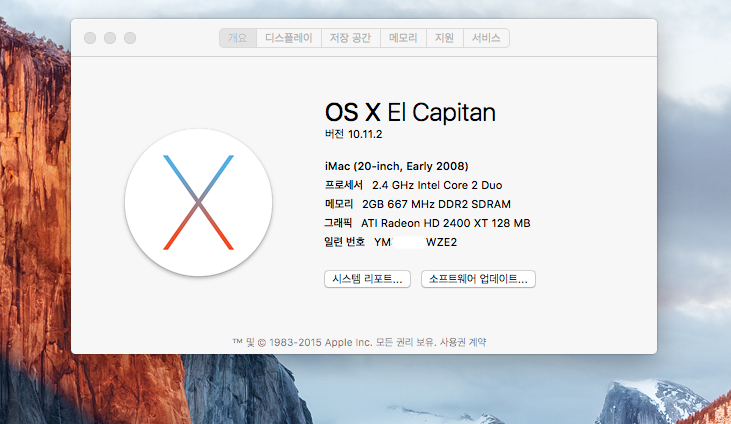Open the 디스플레이 (Displays) tab
The height and width of the screenshot is (424, 731).
click(288, 38)
